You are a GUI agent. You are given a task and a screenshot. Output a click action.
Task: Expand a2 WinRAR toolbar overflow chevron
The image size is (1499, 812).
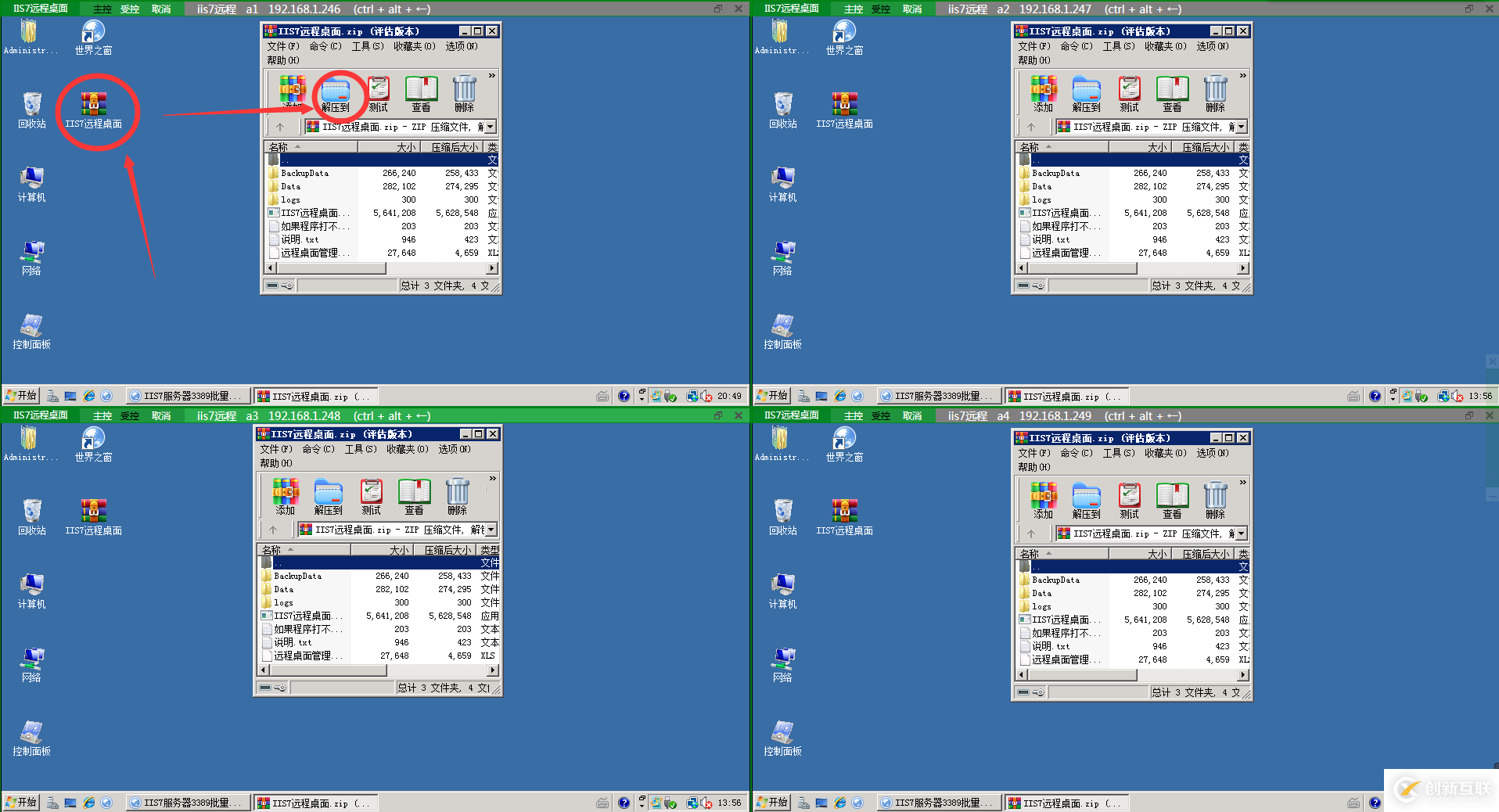coord(1243,76)
